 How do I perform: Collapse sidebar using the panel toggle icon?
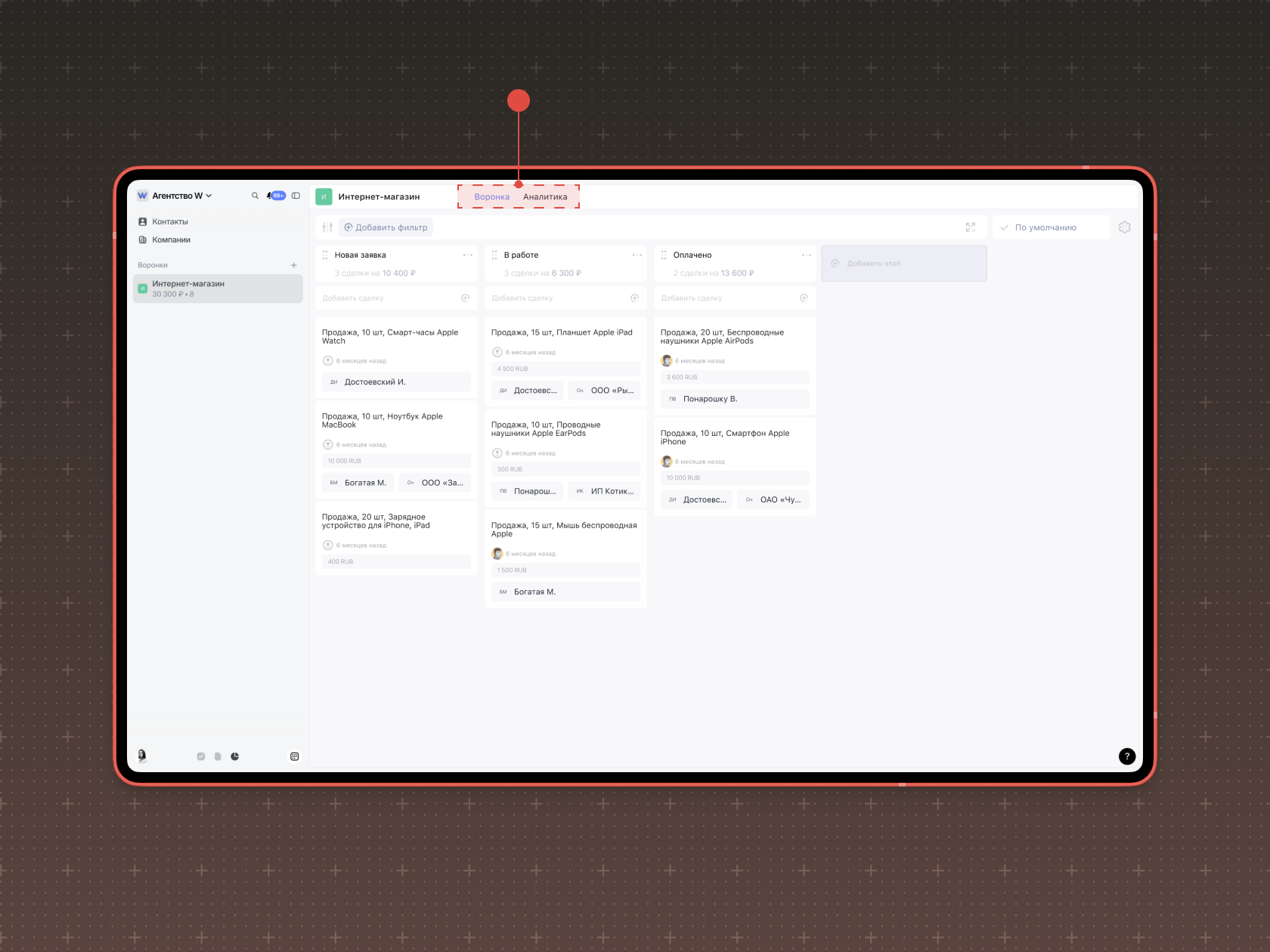click(296, 196)
